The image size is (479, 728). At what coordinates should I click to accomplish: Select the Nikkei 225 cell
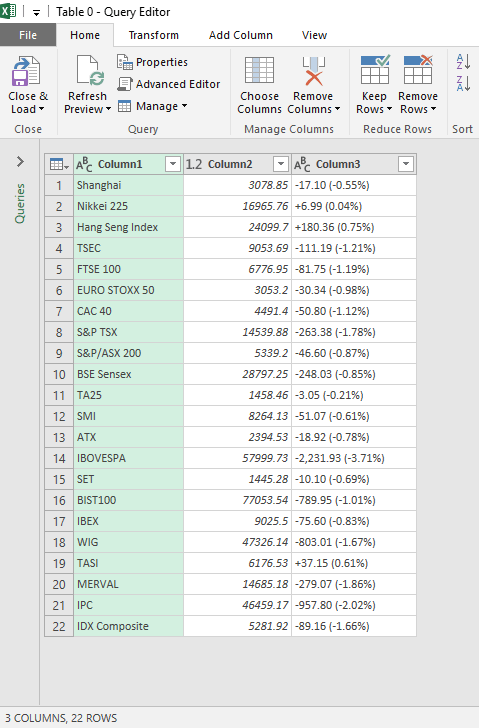[128, 206]
